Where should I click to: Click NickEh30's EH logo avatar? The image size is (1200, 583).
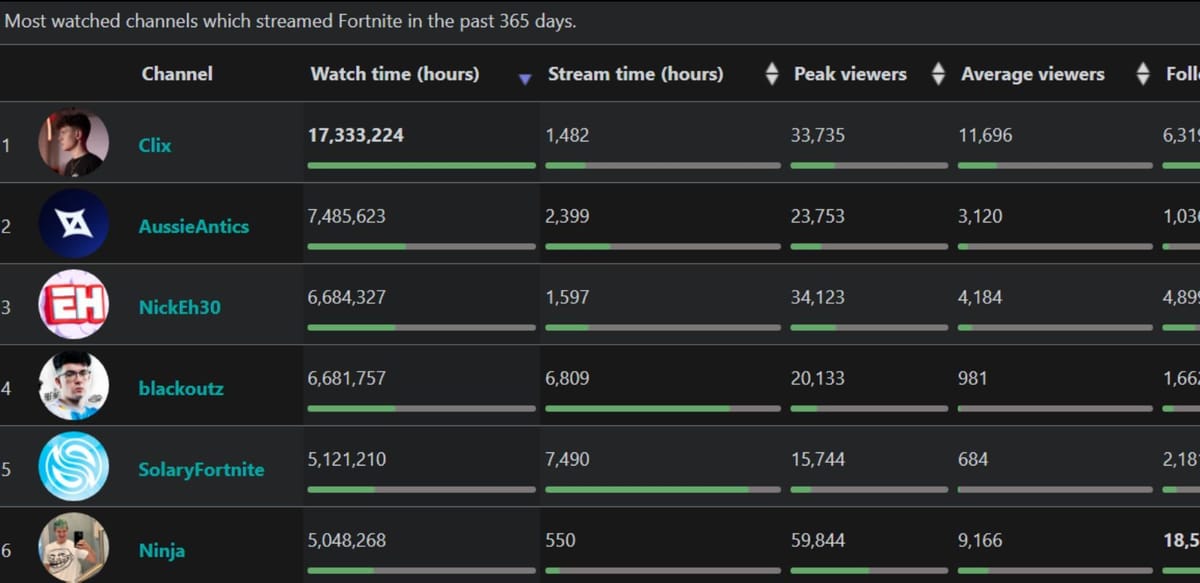point(73,304)
